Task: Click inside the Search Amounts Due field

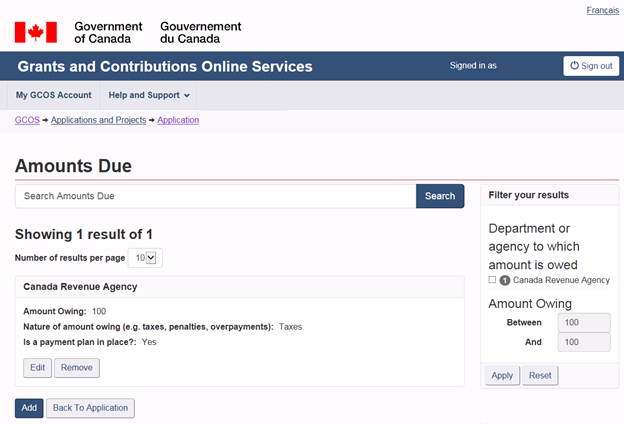Action: point(215,196)
